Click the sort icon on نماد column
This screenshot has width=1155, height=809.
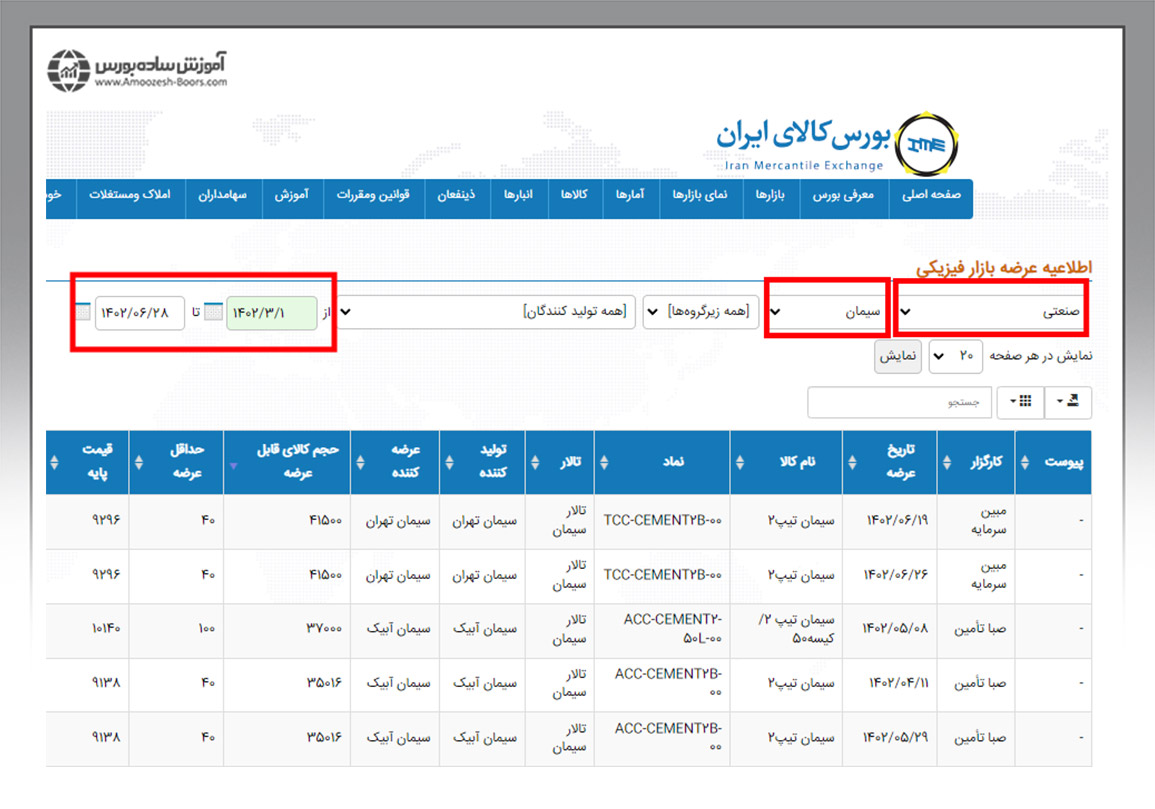pos(603,462)
